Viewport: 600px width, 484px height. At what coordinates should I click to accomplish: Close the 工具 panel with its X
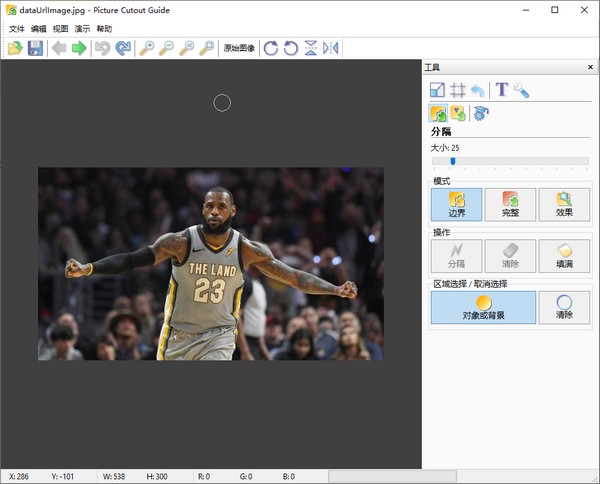point(590,67)
